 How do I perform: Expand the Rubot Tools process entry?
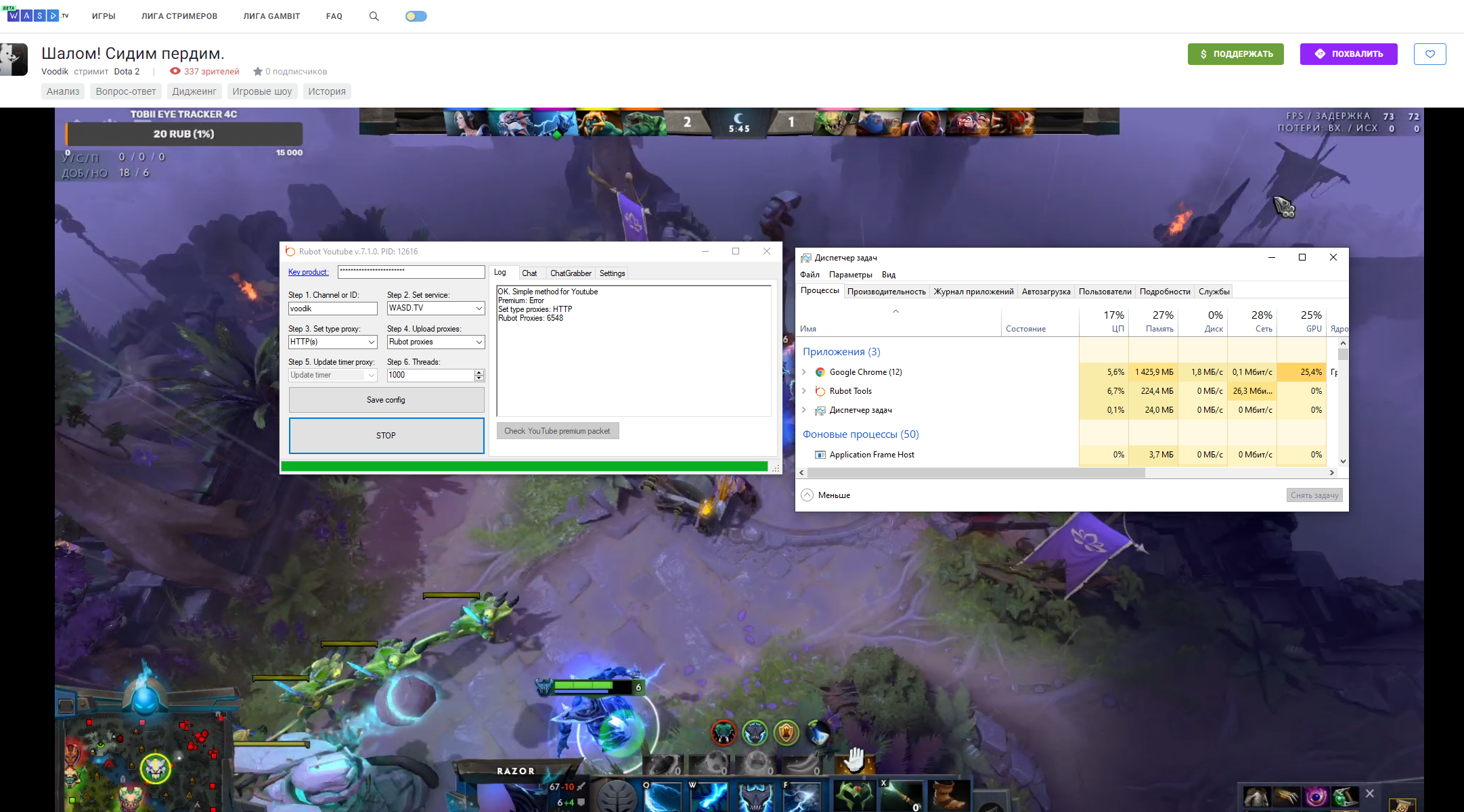(x=804, y=391)
